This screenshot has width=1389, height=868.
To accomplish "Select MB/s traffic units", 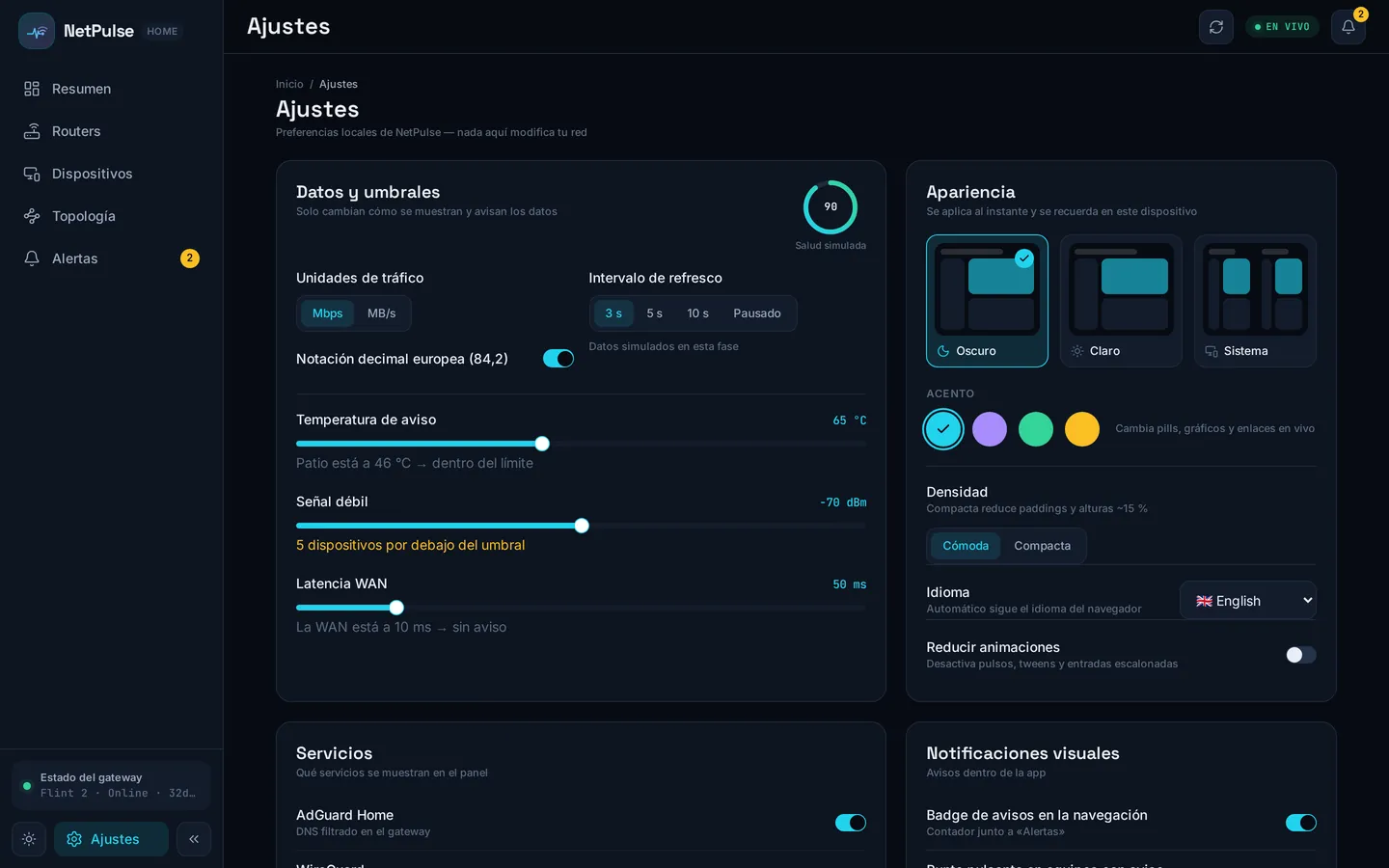I will point(381,313).
